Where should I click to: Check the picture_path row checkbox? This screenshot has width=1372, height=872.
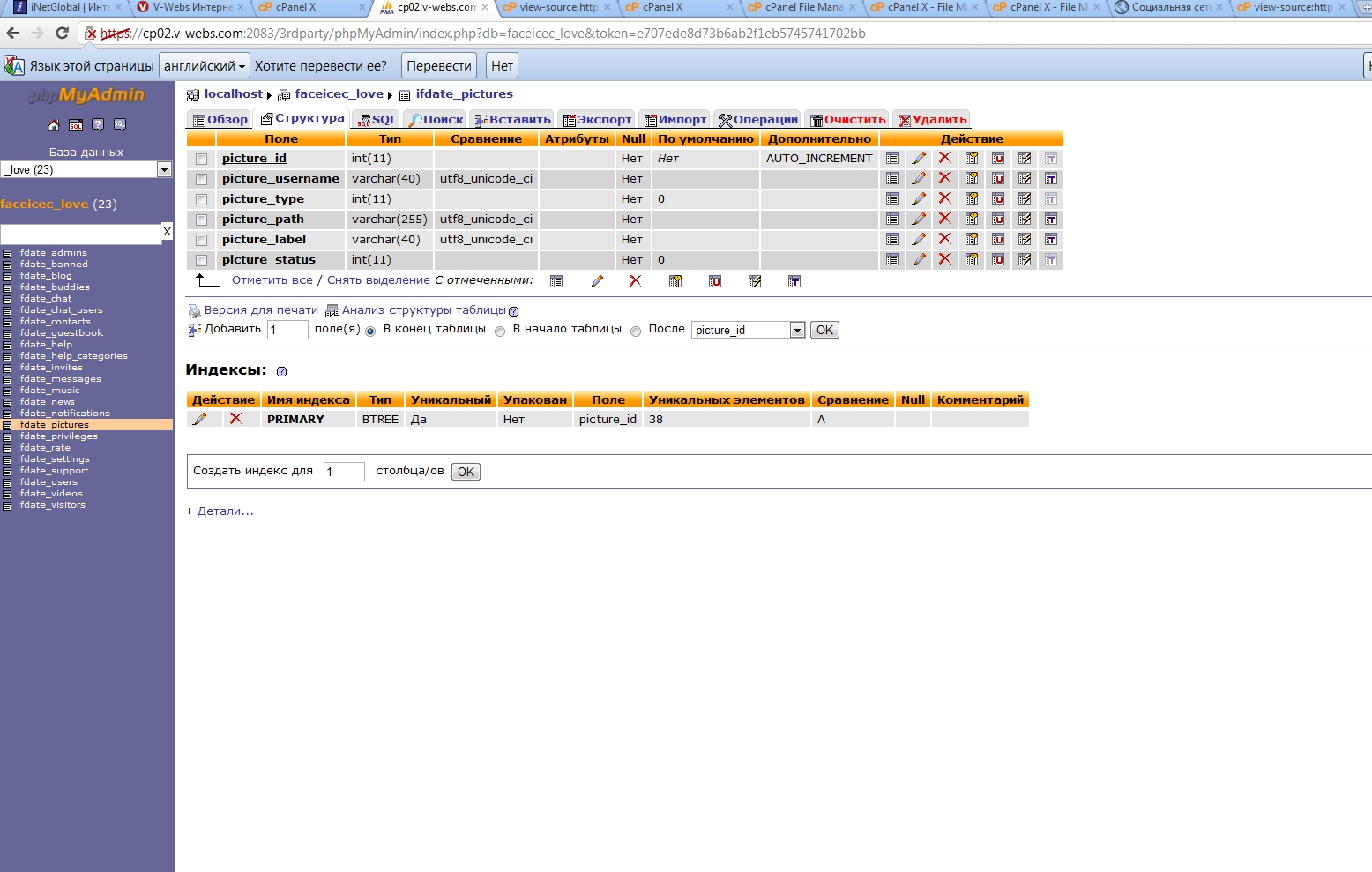point(201,220)
